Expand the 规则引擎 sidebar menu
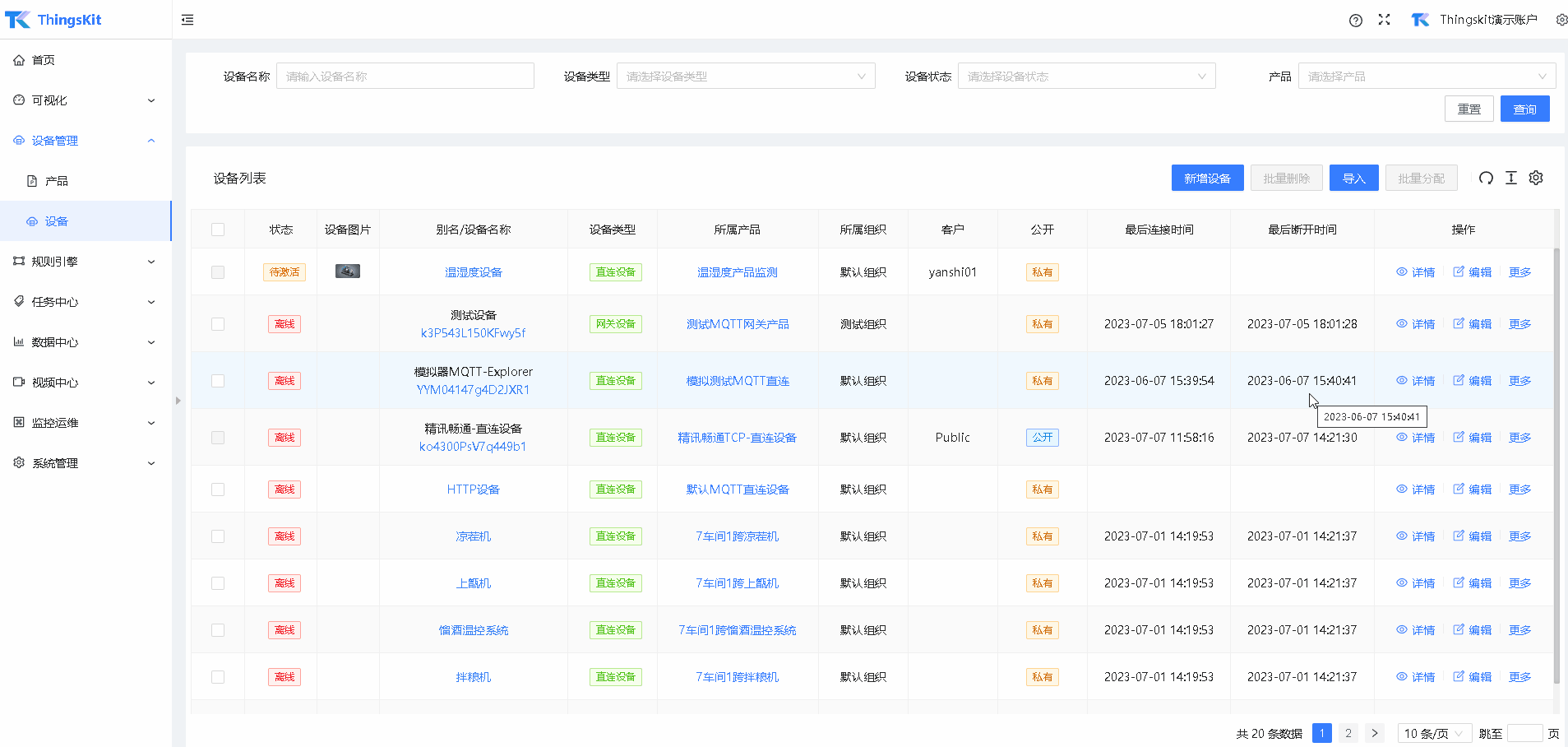This screenshot has height=747, width=1568. coord(86,262)
